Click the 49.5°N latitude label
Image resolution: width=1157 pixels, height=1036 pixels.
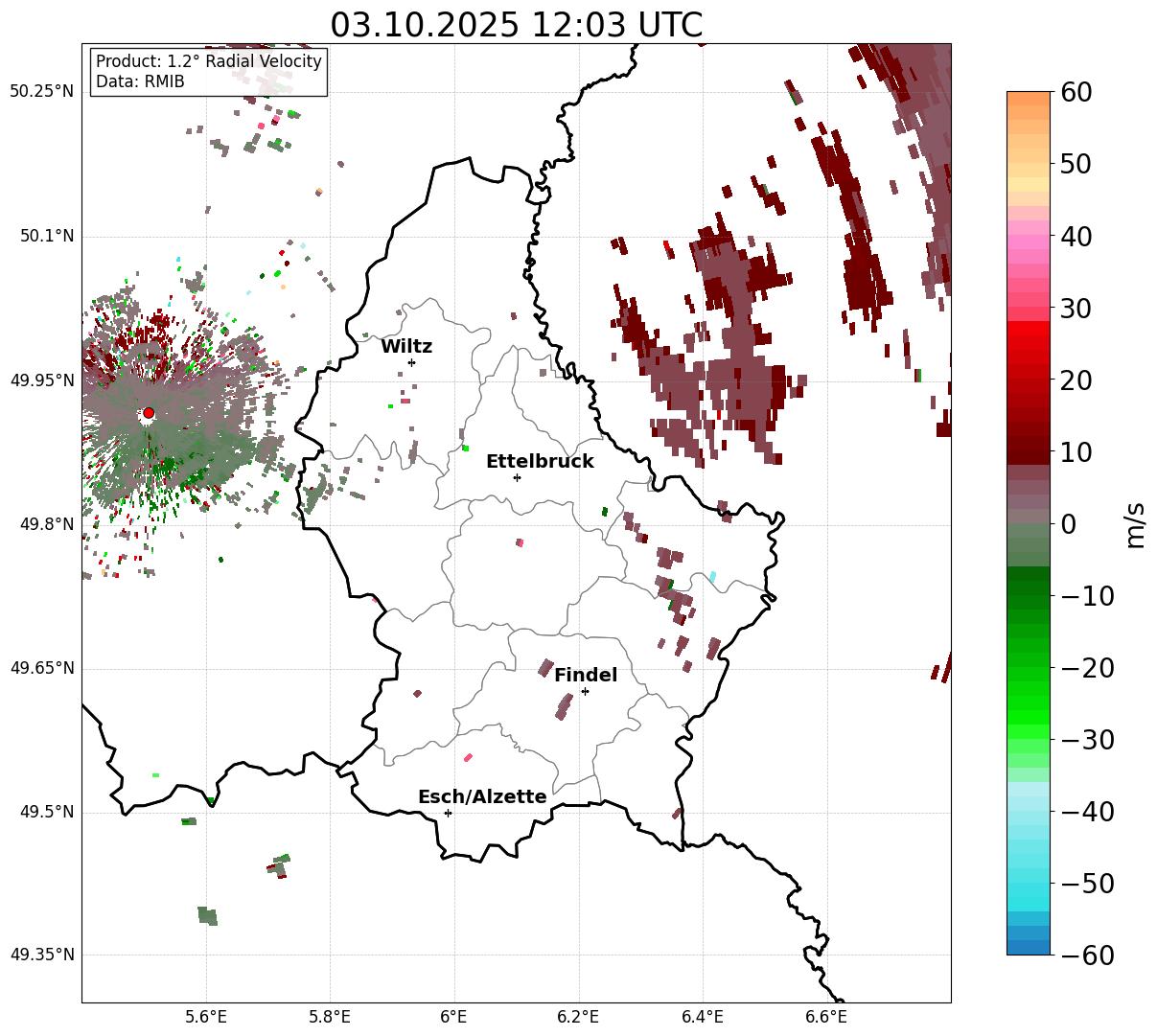(x=47, y=812)
